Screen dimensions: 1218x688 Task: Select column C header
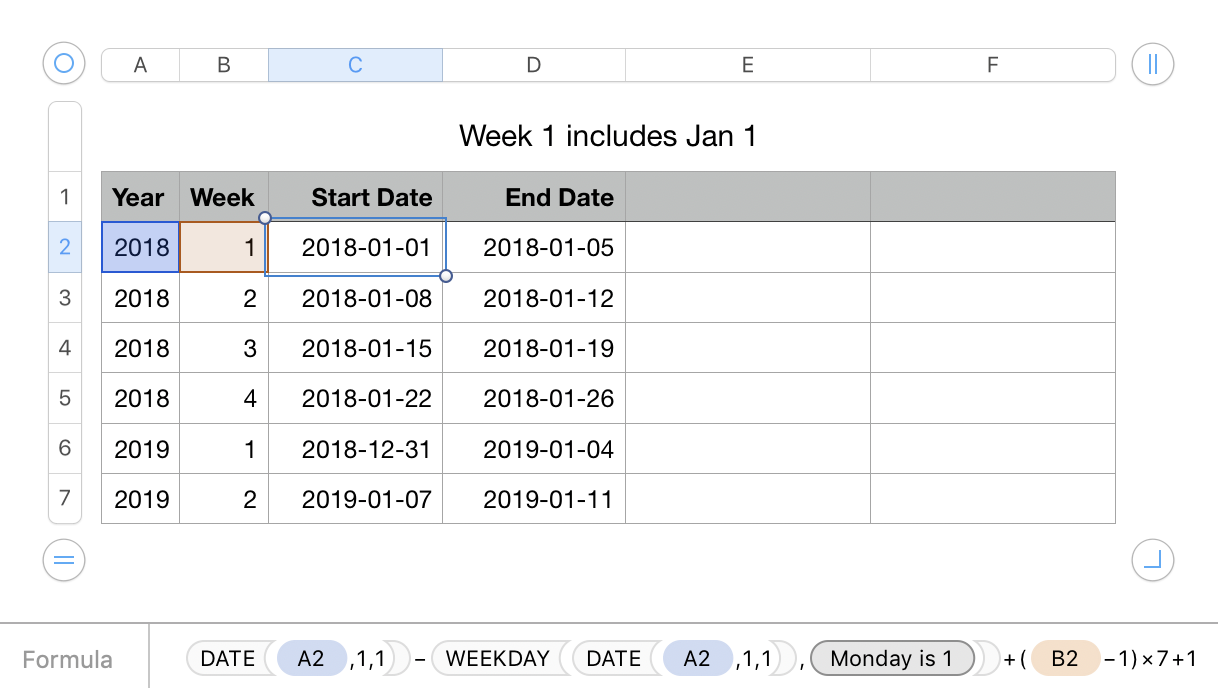click(355, 65)
